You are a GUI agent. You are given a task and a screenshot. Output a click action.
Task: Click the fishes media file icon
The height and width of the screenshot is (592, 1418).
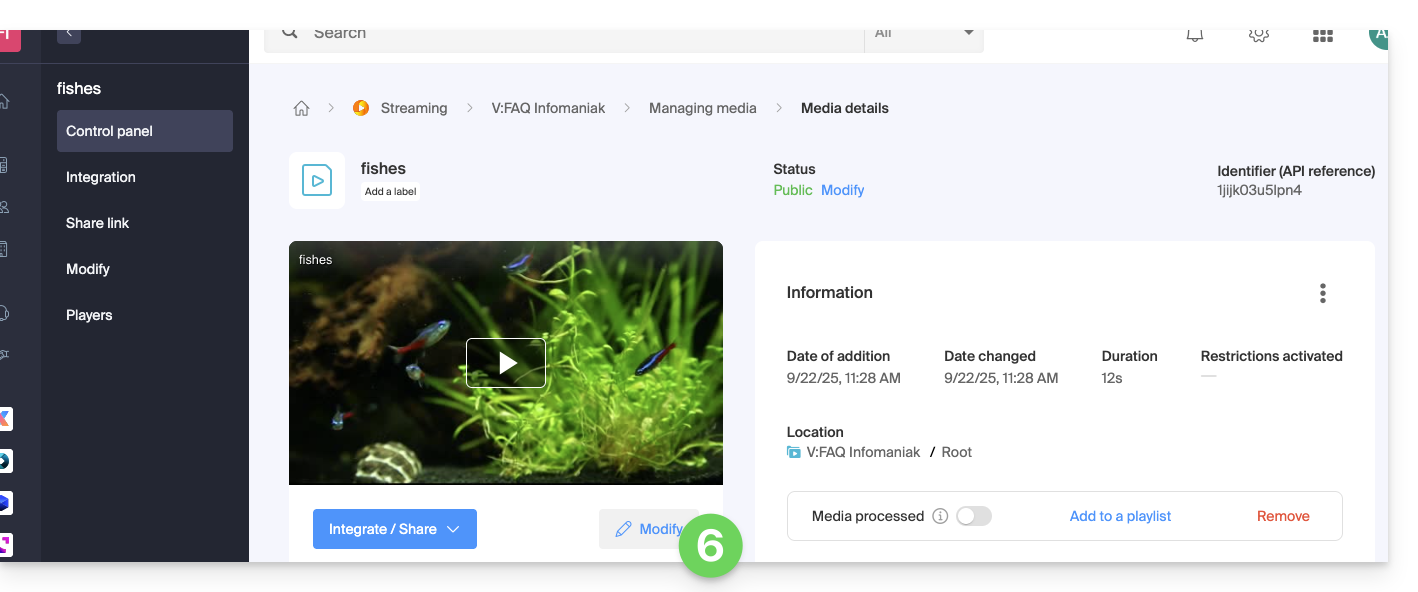point(317,181)
